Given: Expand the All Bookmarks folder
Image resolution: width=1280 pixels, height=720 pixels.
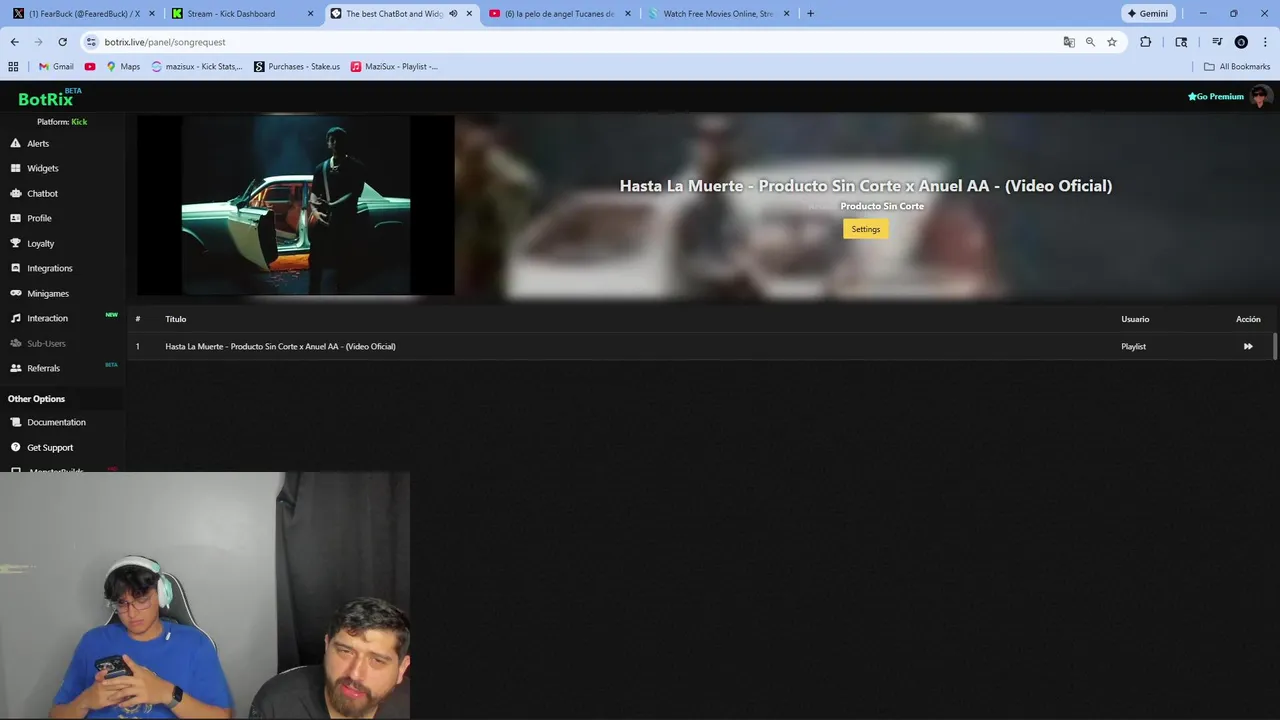Looking at the screenshot, I should click(x=1237, y=66).
